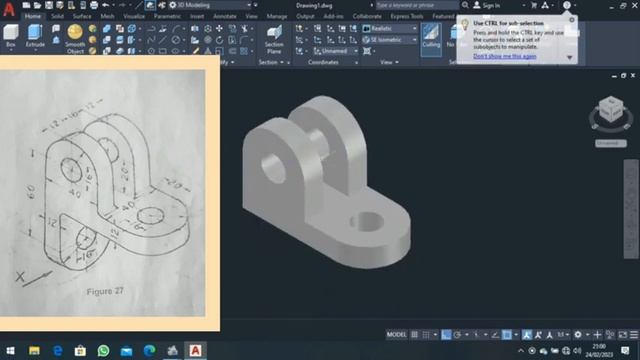Screen dimensions: 640x360
Task: Open File Explorer from the taskbar
Action: tap(34, 351)
